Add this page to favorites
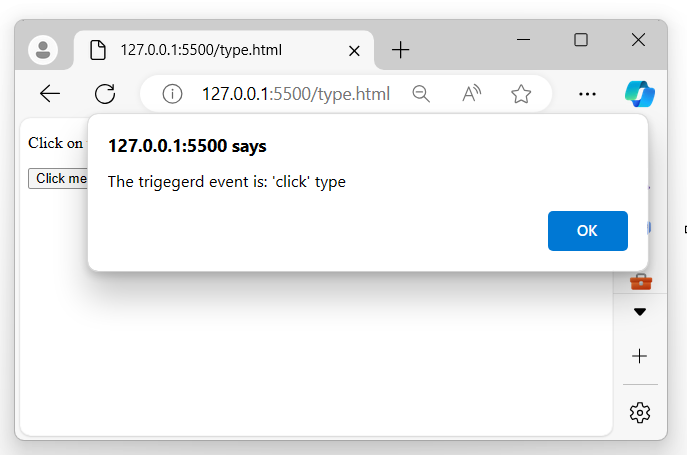Viewport: 687px width, 455px height. pos(521,94)
